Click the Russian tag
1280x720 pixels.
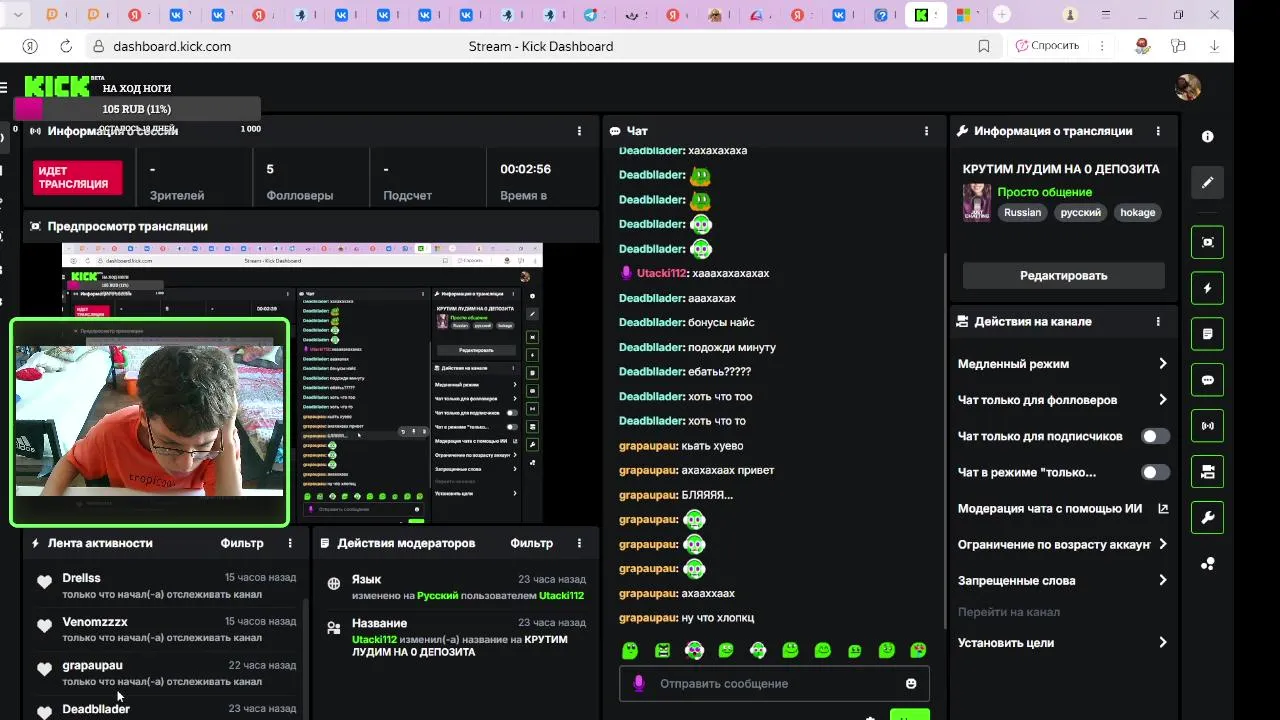(1023, 213)
